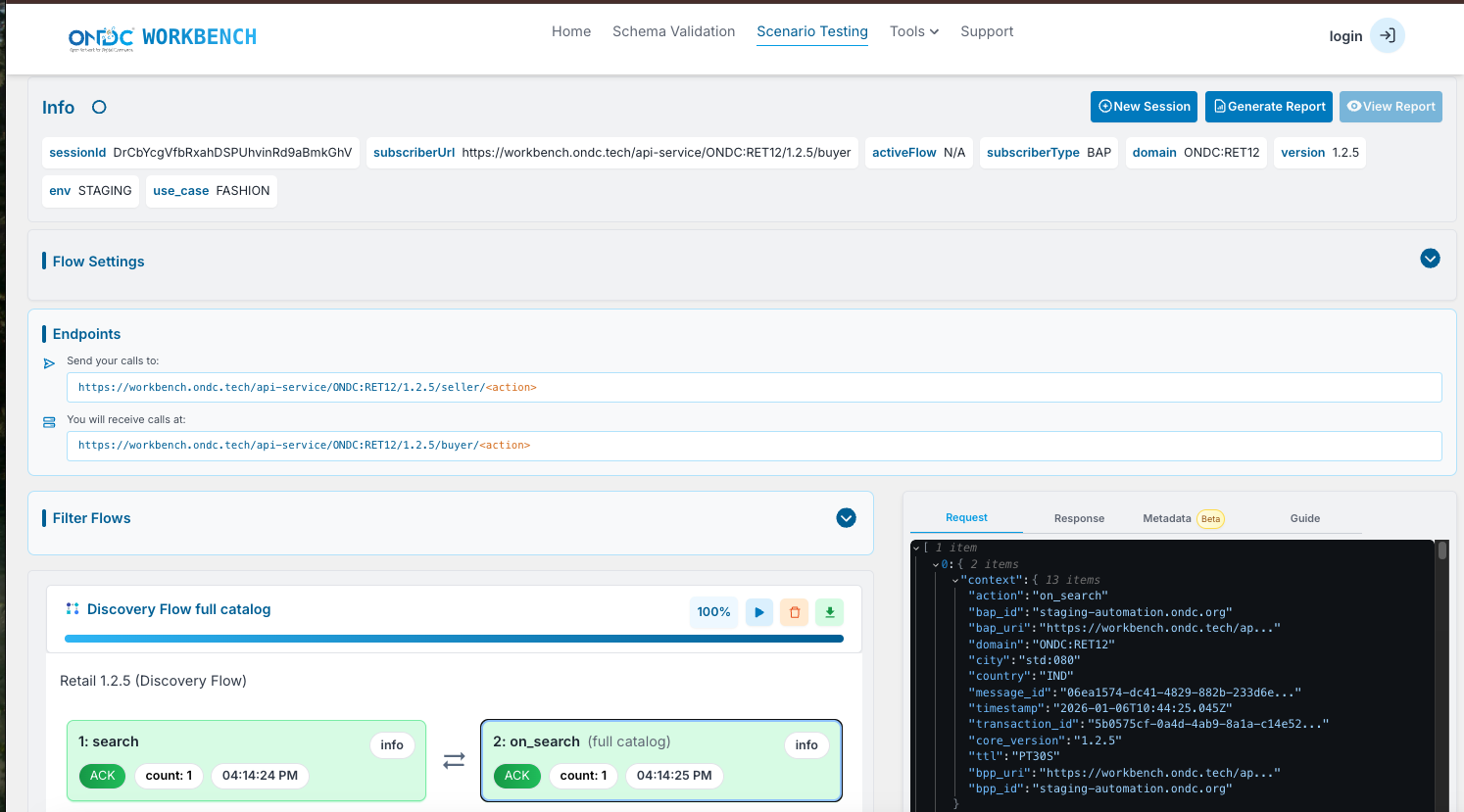Click the "action":"on_search" JSON line

click(x=1038, y=596)
